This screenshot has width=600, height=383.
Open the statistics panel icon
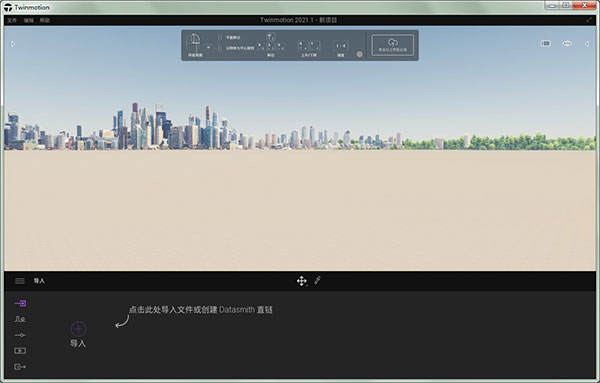point(546,44)
